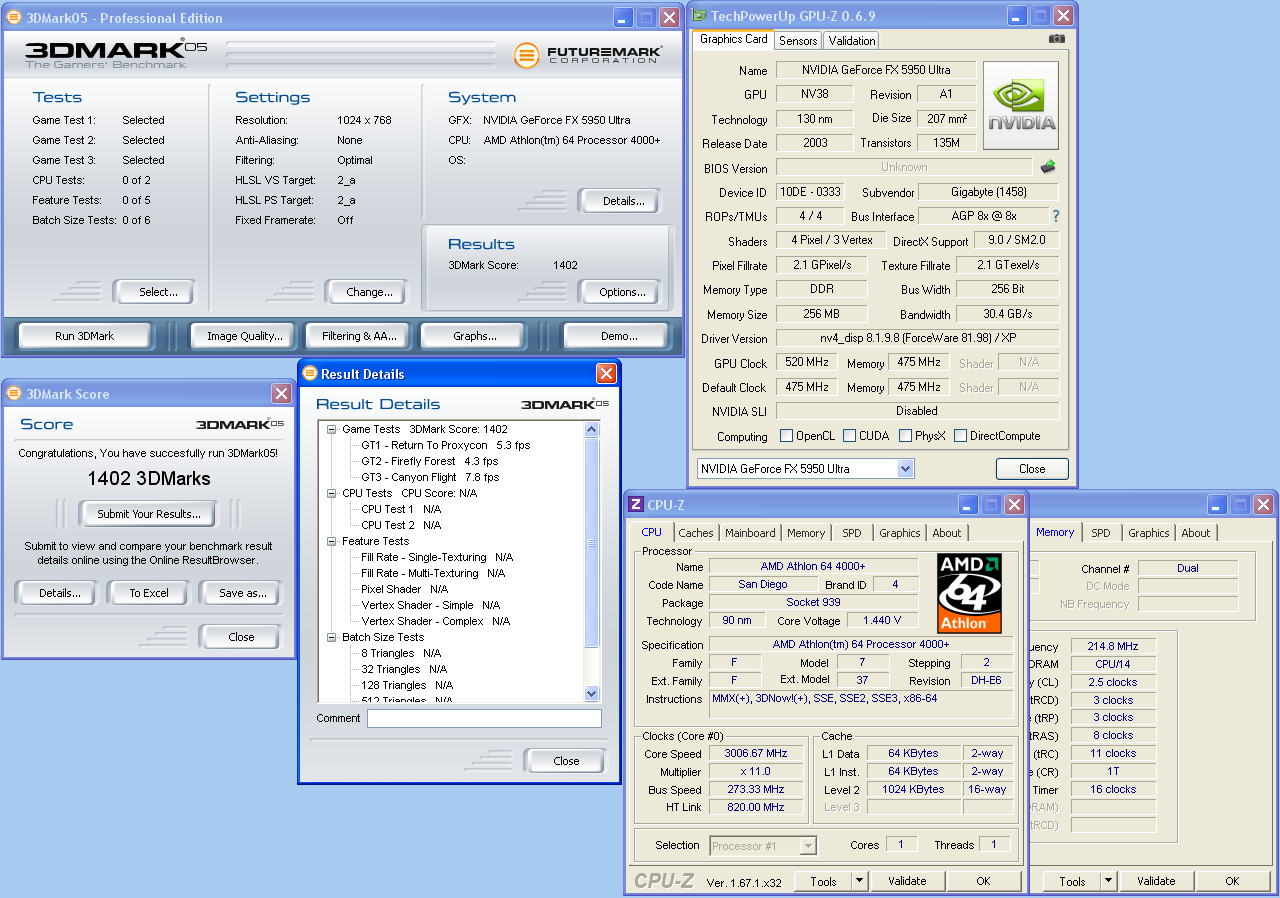Click the About tab in the CPU-Z CPU window

tap(946, 533)
